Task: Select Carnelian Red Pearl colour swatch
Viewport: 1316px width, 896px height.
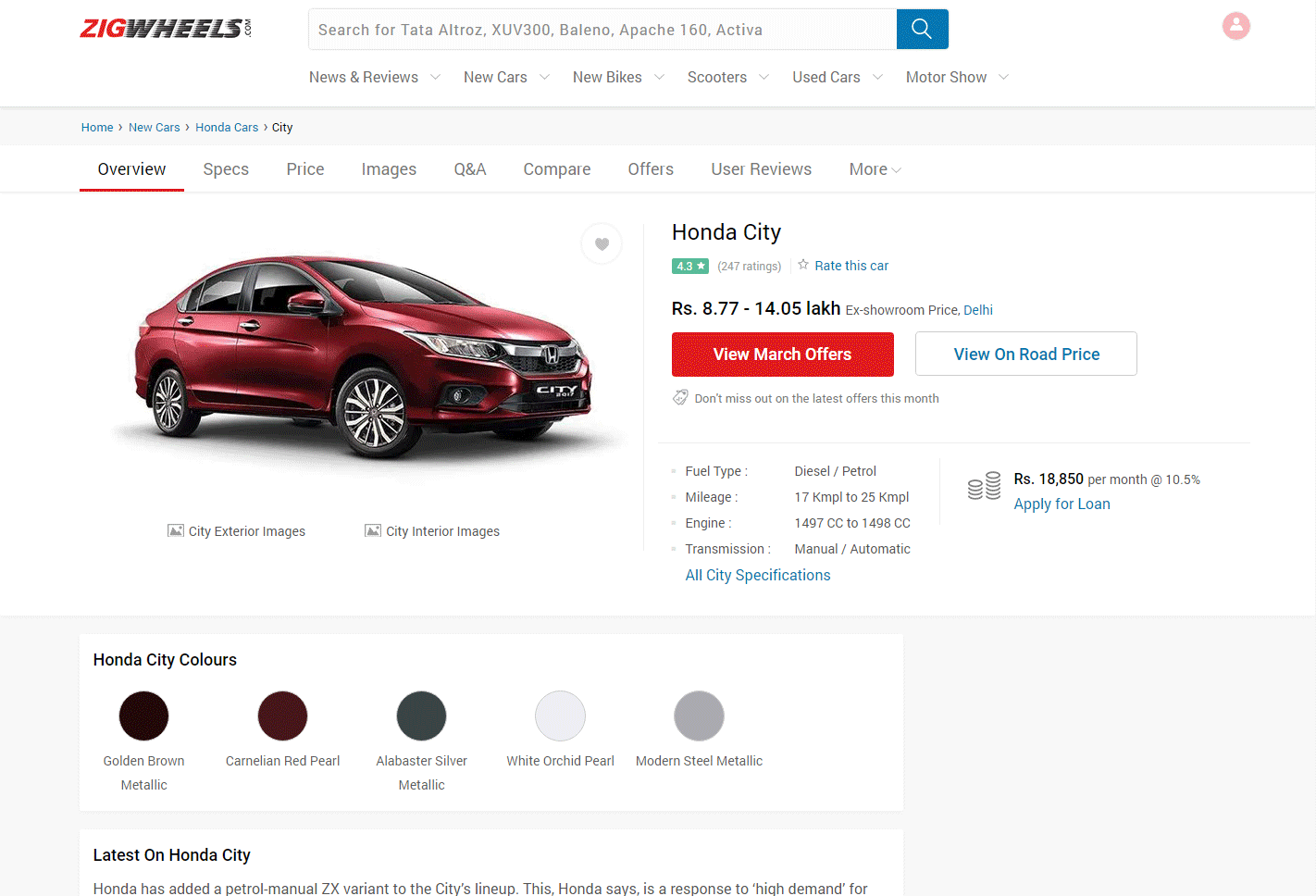Action: pos(282,716)
